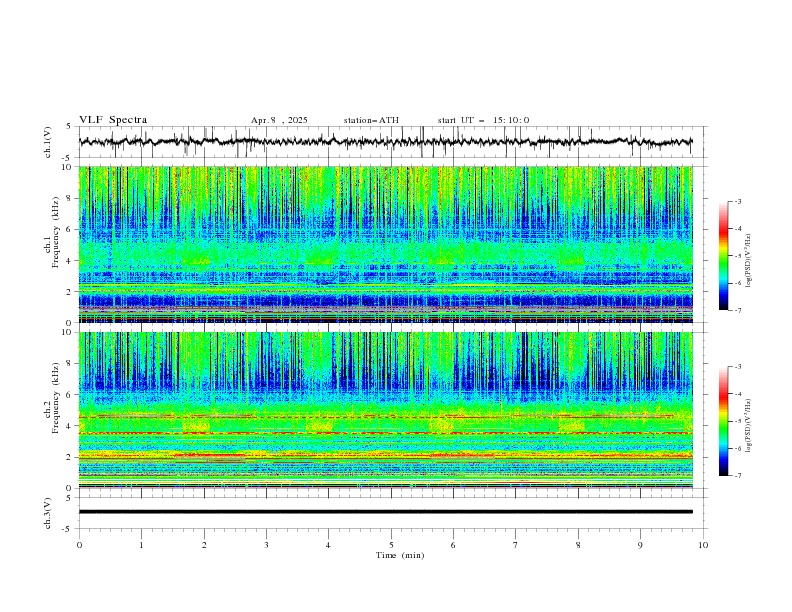Click time axis tick label "8"
This screenshot has width=792, height=612.
tap(578, 545)
